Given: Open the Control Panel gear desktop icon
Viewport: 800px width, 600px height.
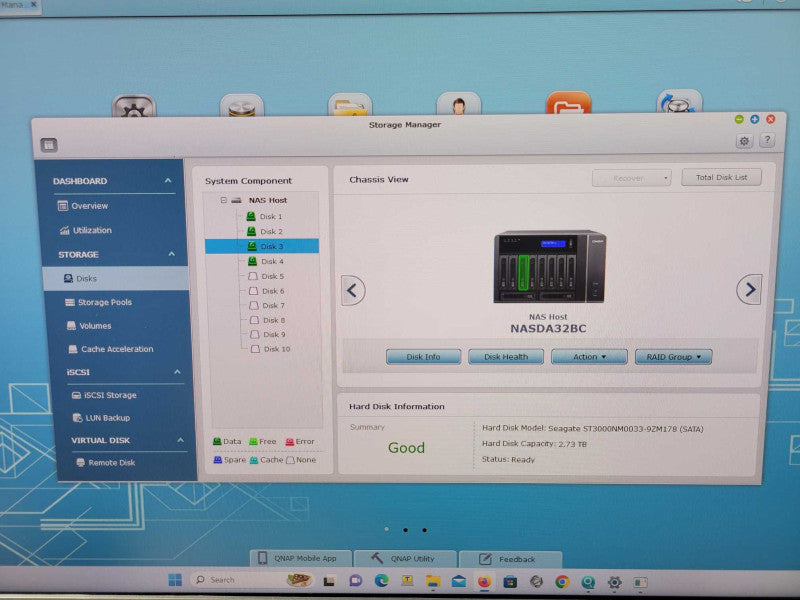Looking at the screenshot, I should click(x=134, y=106).
